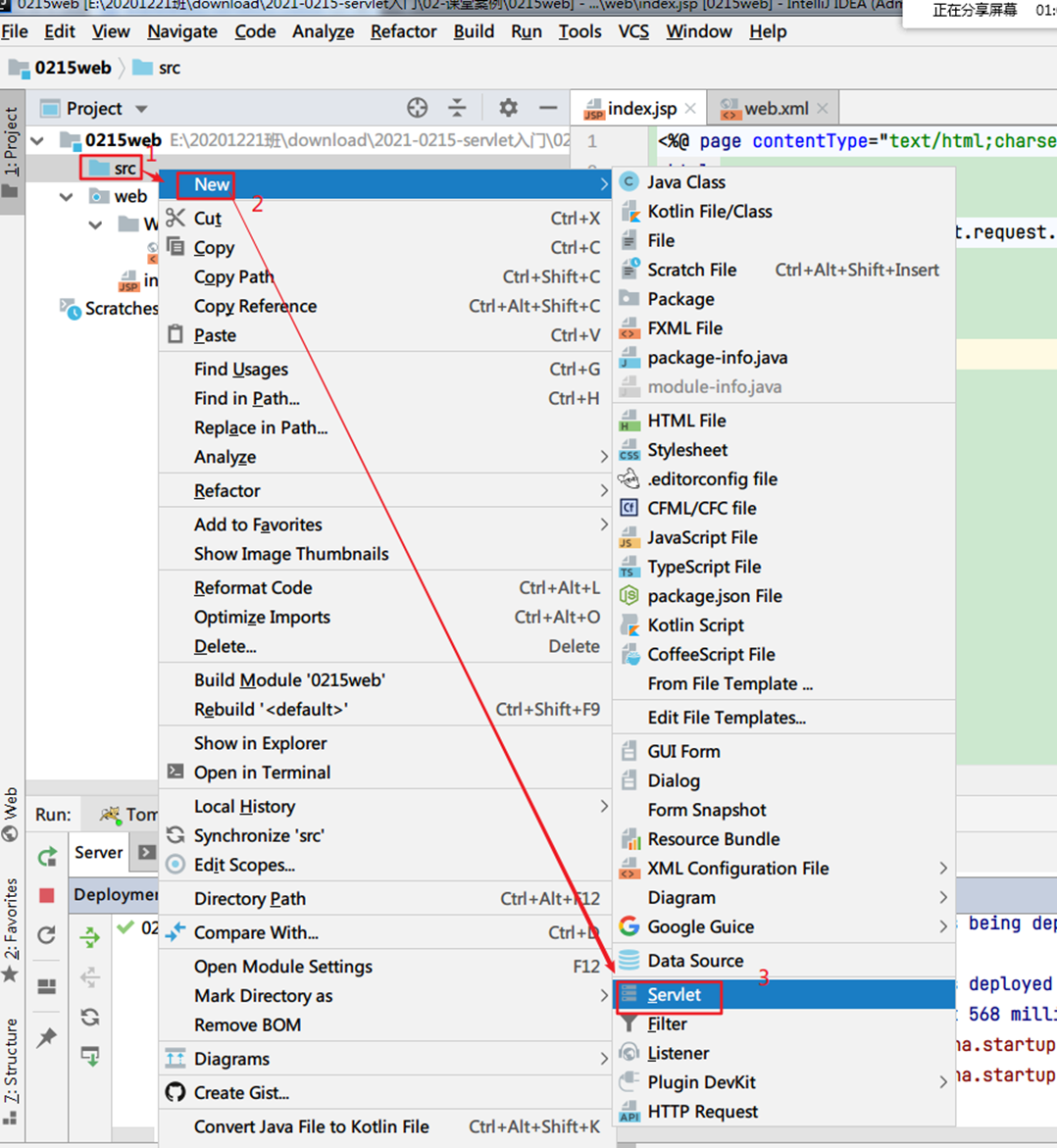Click the src breadcrumb in navigation bar
Screen dimensions: 1057x1148
click(158, 68)
